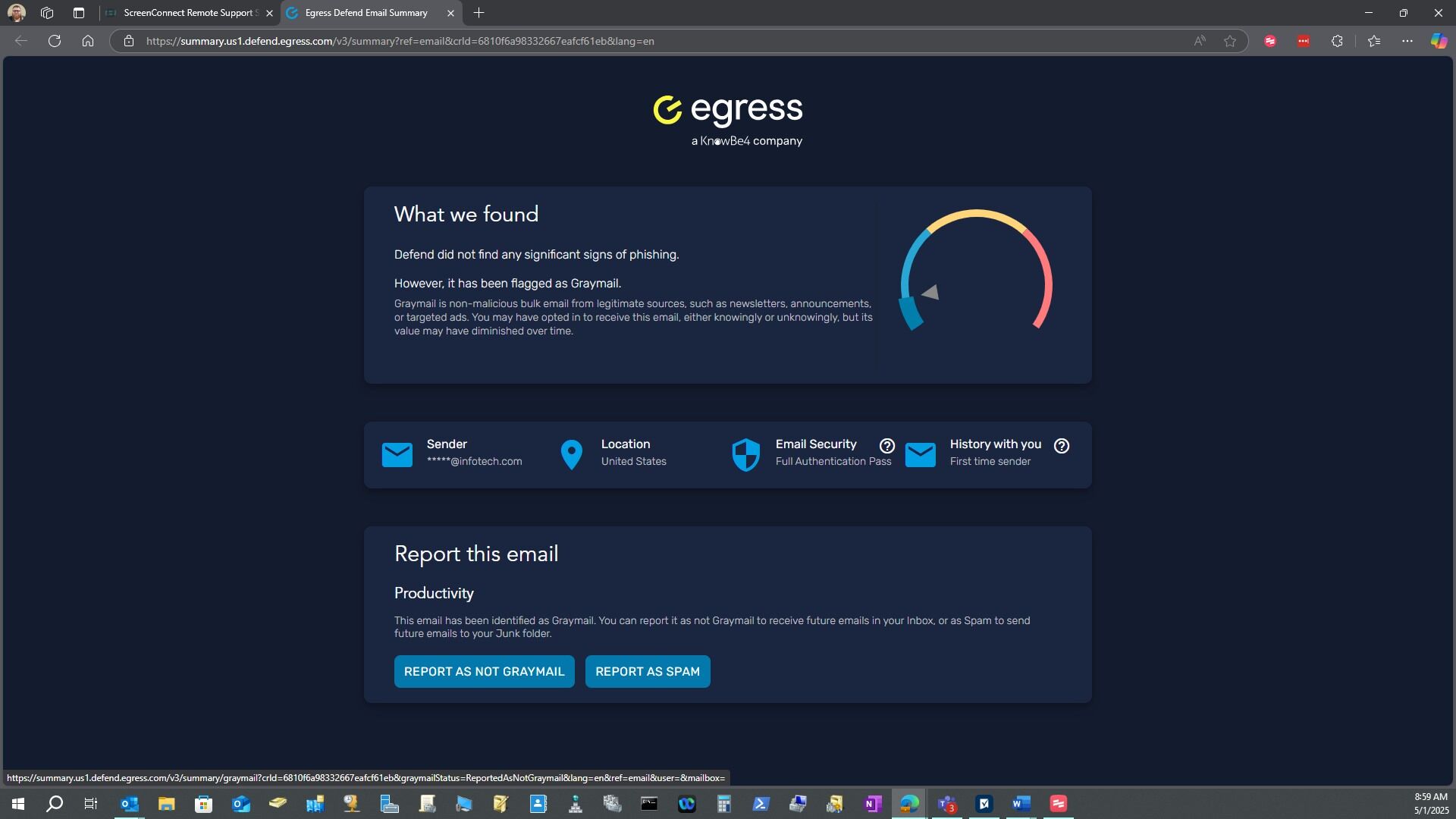Open the tab actions menu
Screen dimensions: 1456x819
point(79,13)
